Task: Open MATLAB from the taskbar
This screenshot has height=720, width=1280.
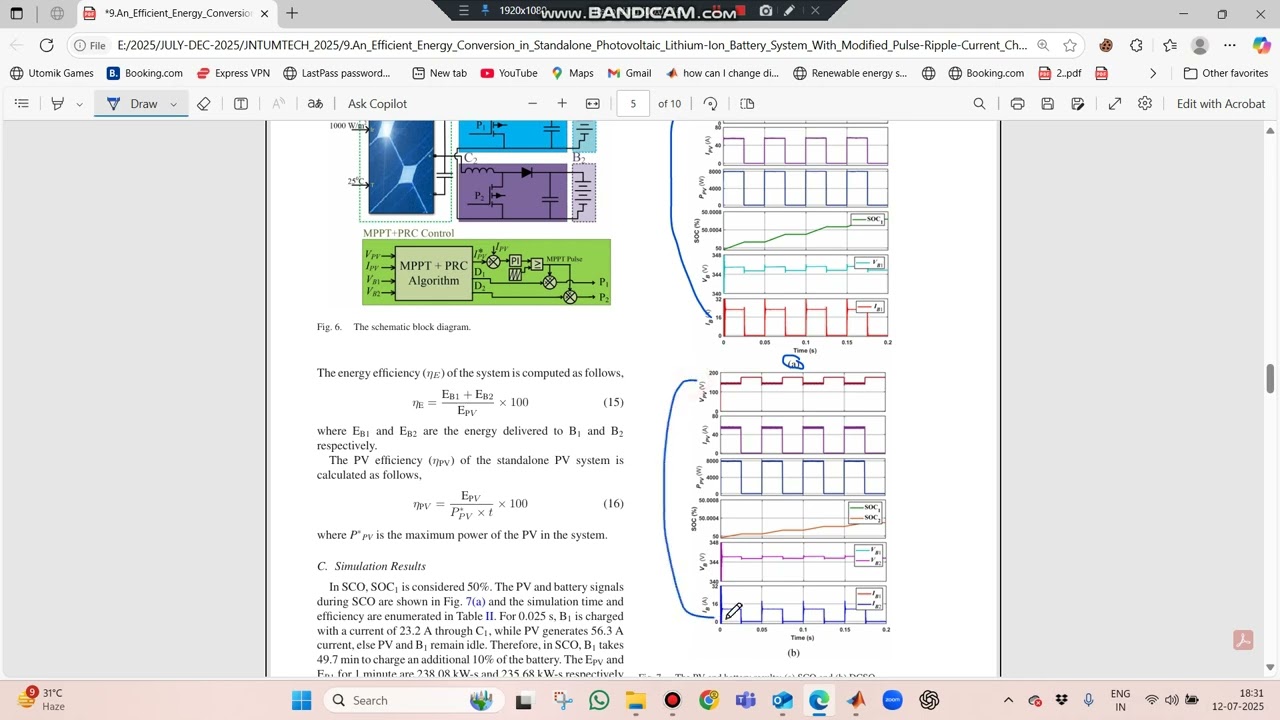Action: pyautogui.click(x=856, y=700)
